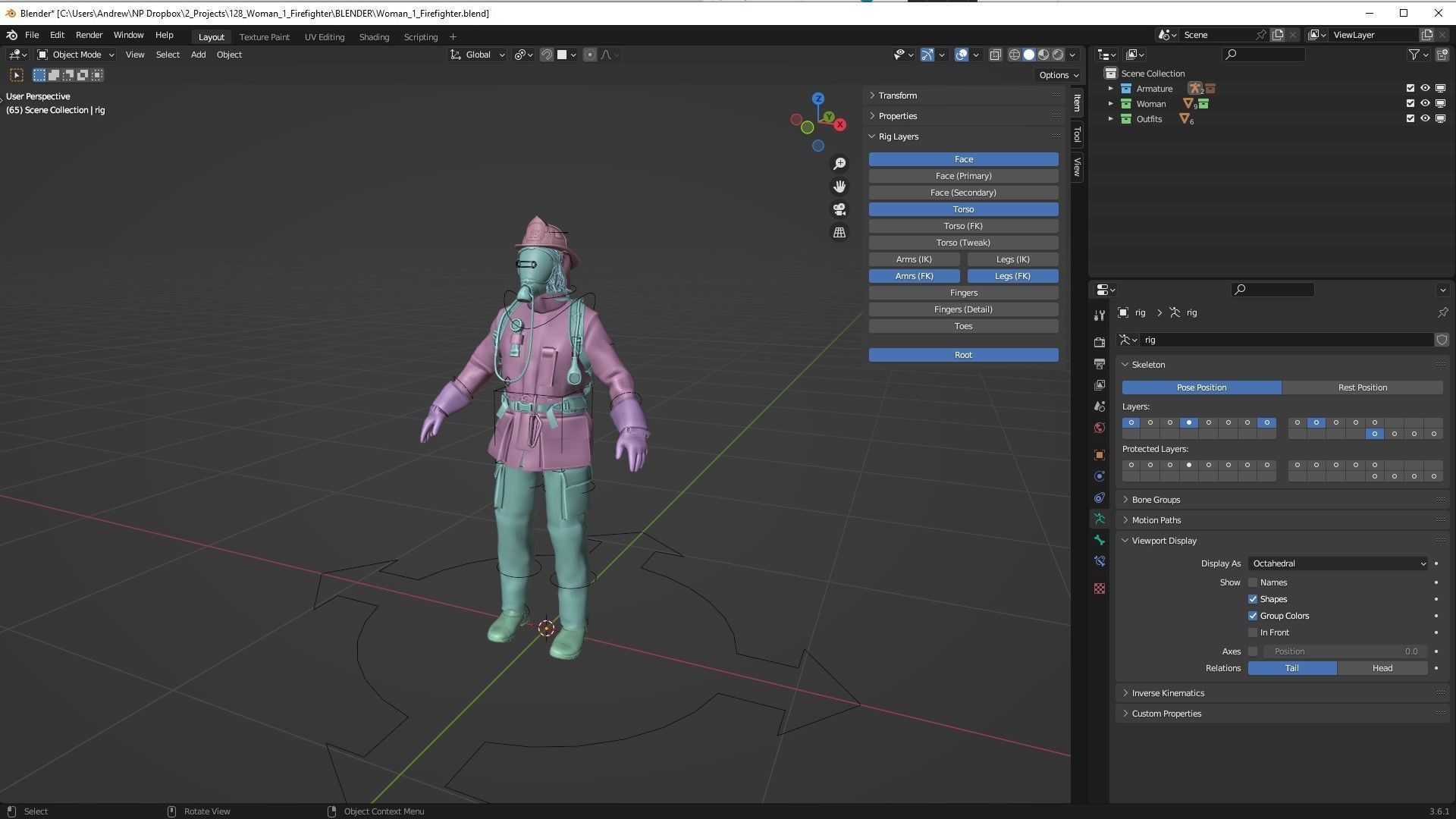Open the Object properties tab
The height and width of the screenshot is (819, 1456).
pos(1100,455)
